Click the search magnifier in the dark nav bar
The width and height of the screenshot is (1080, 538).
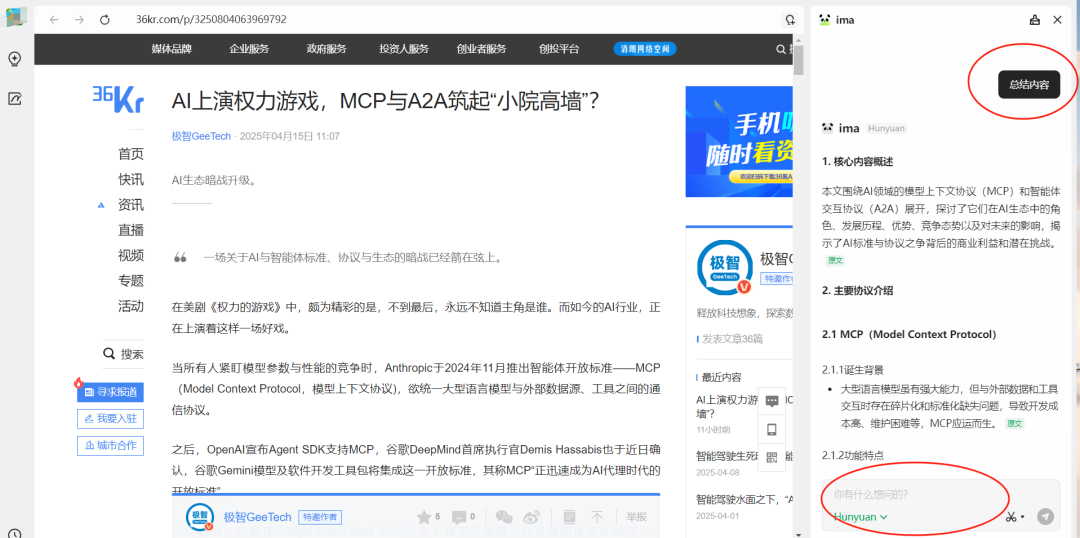[780, 49]
